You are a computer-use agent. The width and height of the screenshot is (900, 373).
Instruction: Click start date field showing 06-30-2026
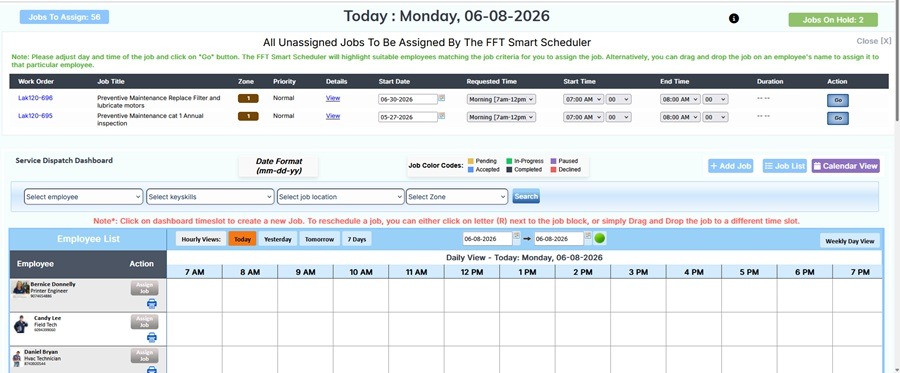pos(408,99)
